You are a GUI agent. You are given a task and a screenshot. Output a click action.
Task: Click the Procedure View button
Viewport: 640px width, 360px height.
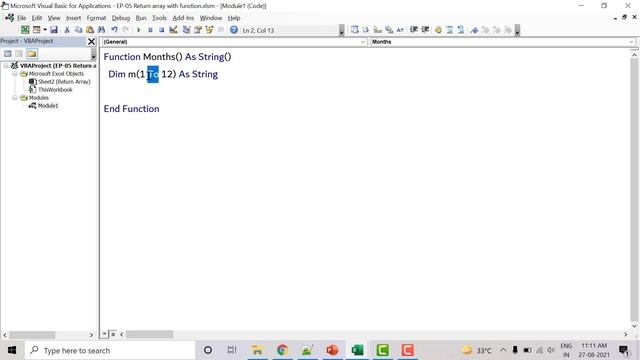[x=105, y=334]
